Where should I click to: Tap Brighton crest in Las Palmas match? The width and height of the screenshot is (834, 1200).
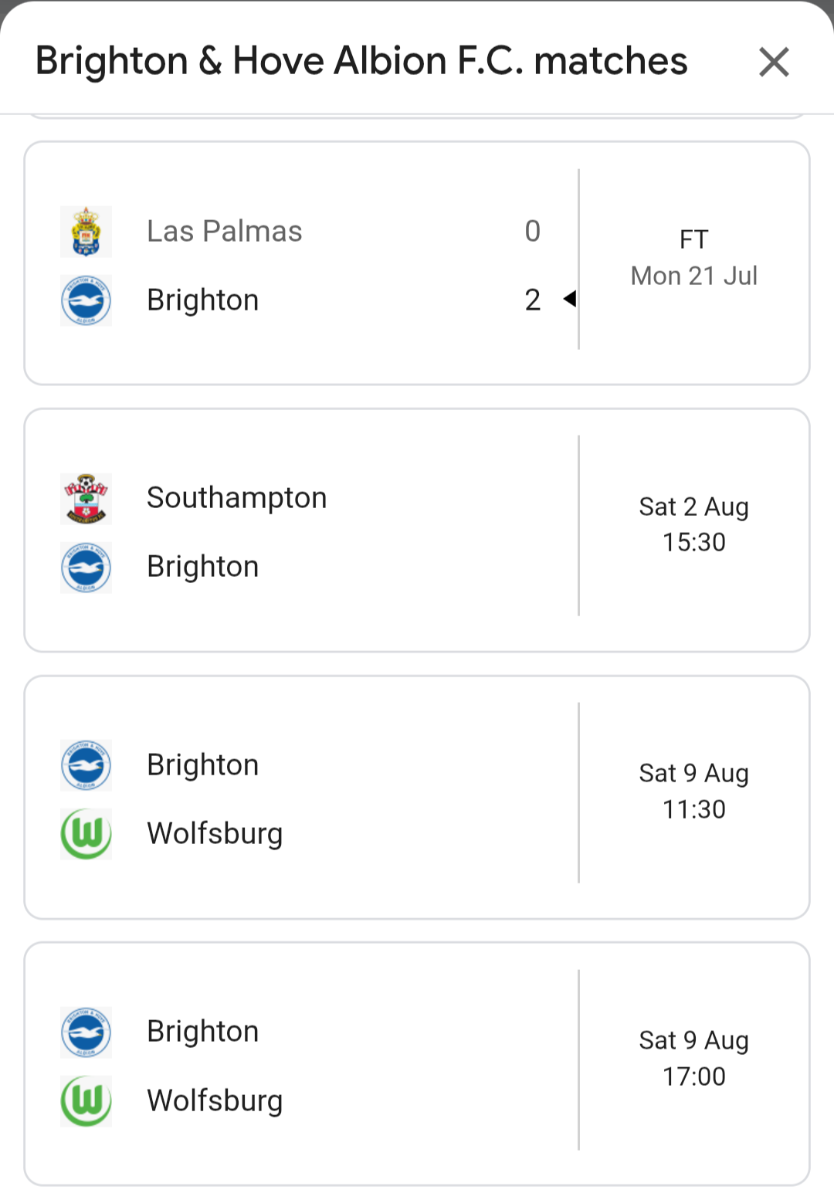tap(86, 300)
